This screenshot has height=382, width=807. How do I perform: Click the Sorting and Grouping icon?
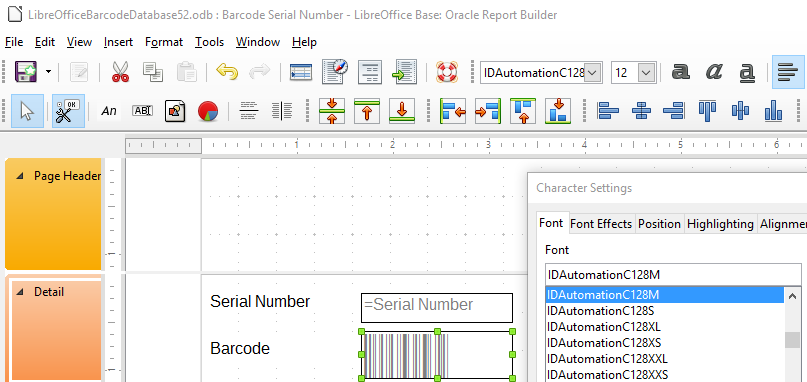(x=370, y=72)
